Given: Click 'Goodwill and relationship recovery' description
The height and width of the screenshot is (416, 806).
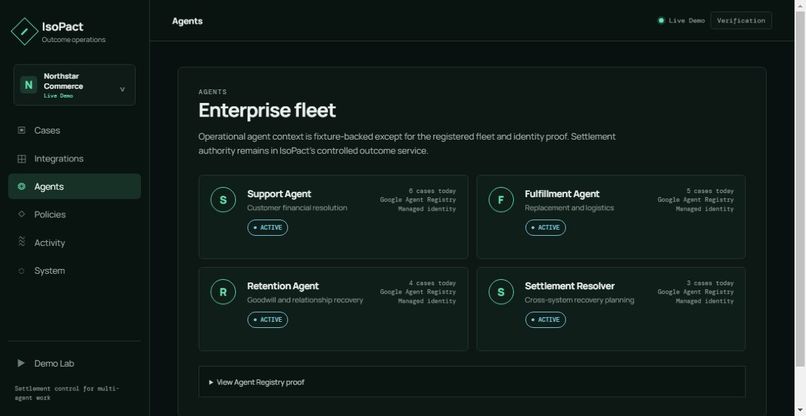Looking at the screenshot, I should pyautogui.click(x=305, y=300).
